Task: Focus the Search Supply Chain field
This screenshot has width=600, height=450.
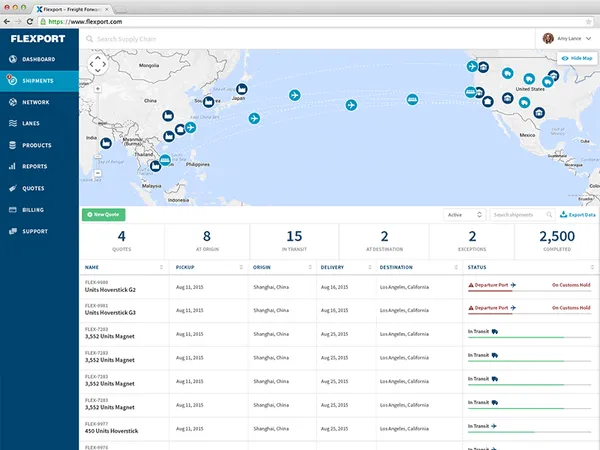Action: tap(126, 39)
